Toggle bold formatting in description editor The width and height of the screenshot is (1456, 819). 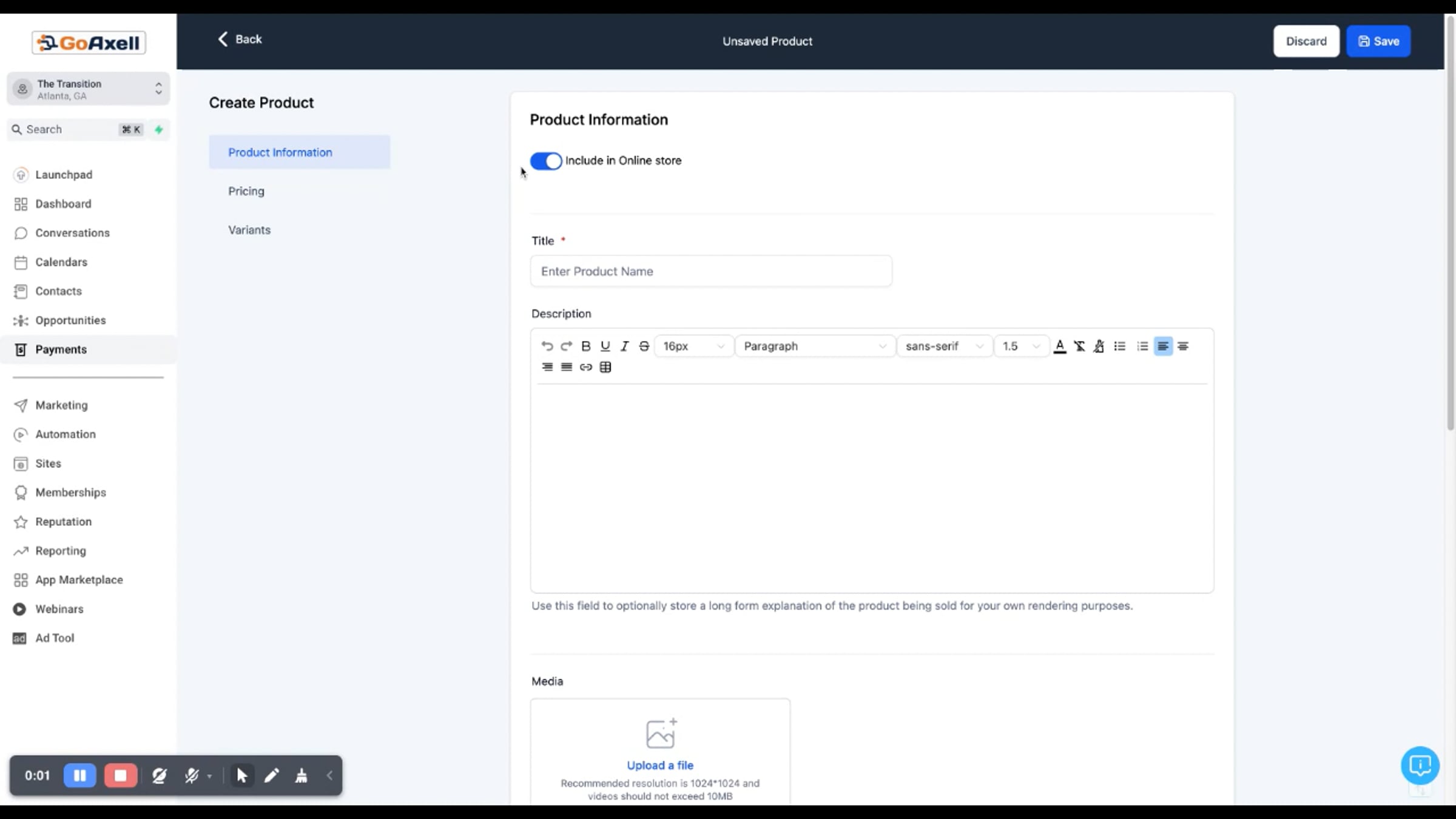tap(585, 346)
